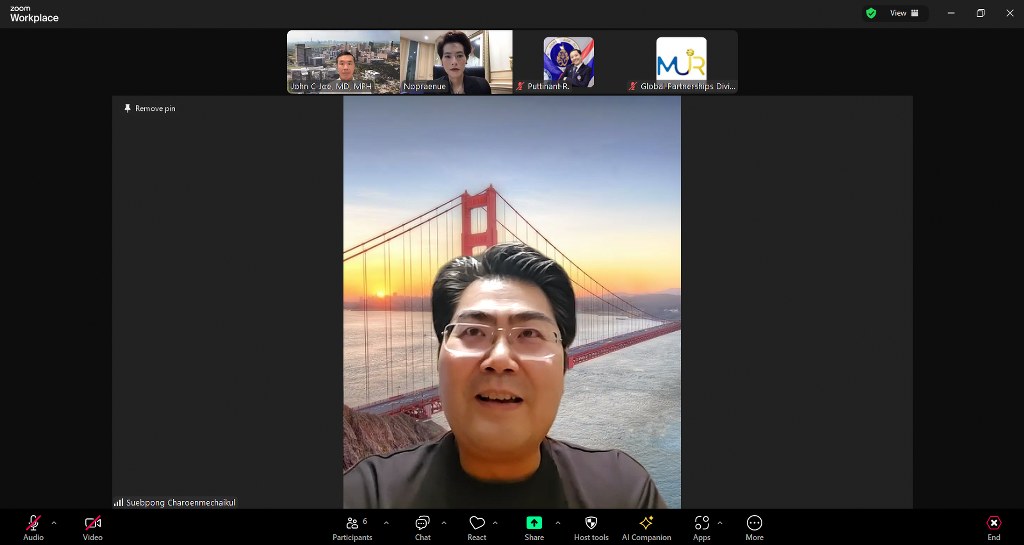The height and width of the screenshot is (545, 1024).
Task: Expand the options arrow beside Participants
Action: point(386,522)
